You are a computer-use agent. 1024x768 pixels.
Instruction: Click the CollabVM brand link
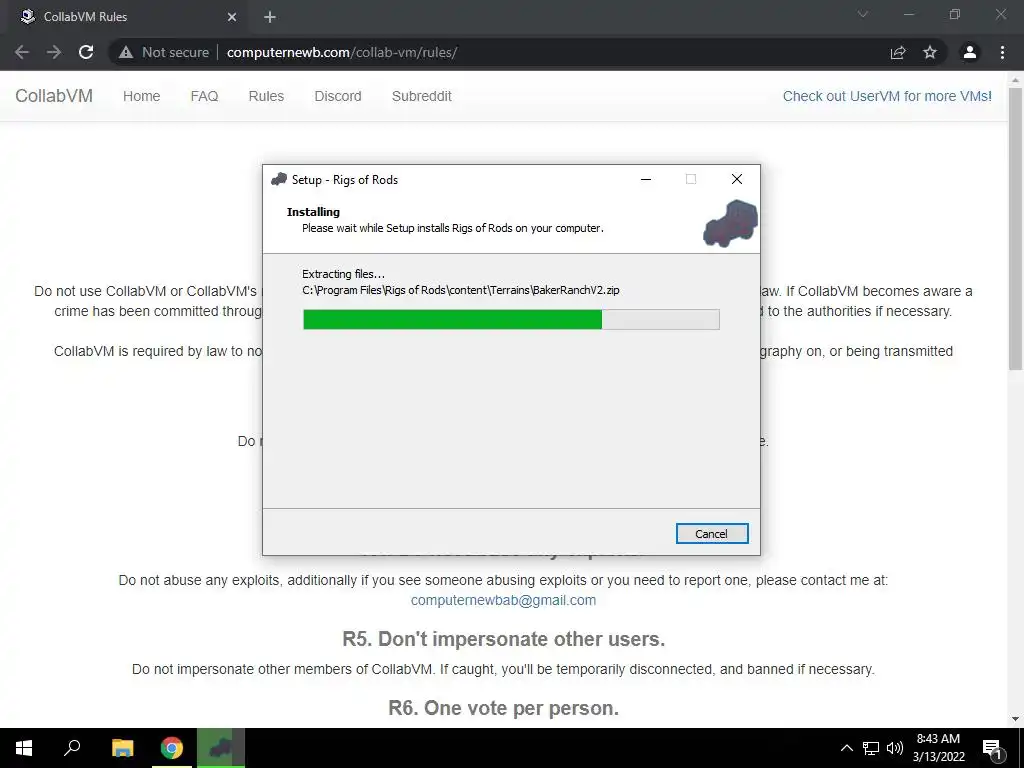tap(54, 96)
